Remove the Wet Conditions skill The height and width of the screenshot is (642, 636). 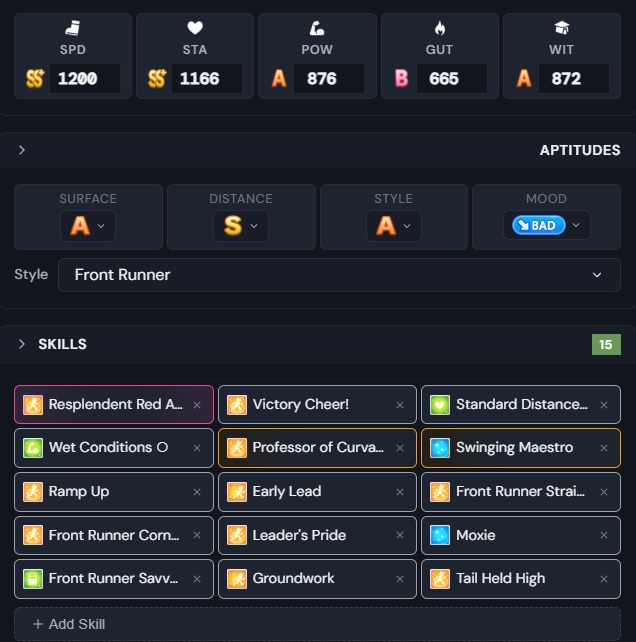[197, 448]
